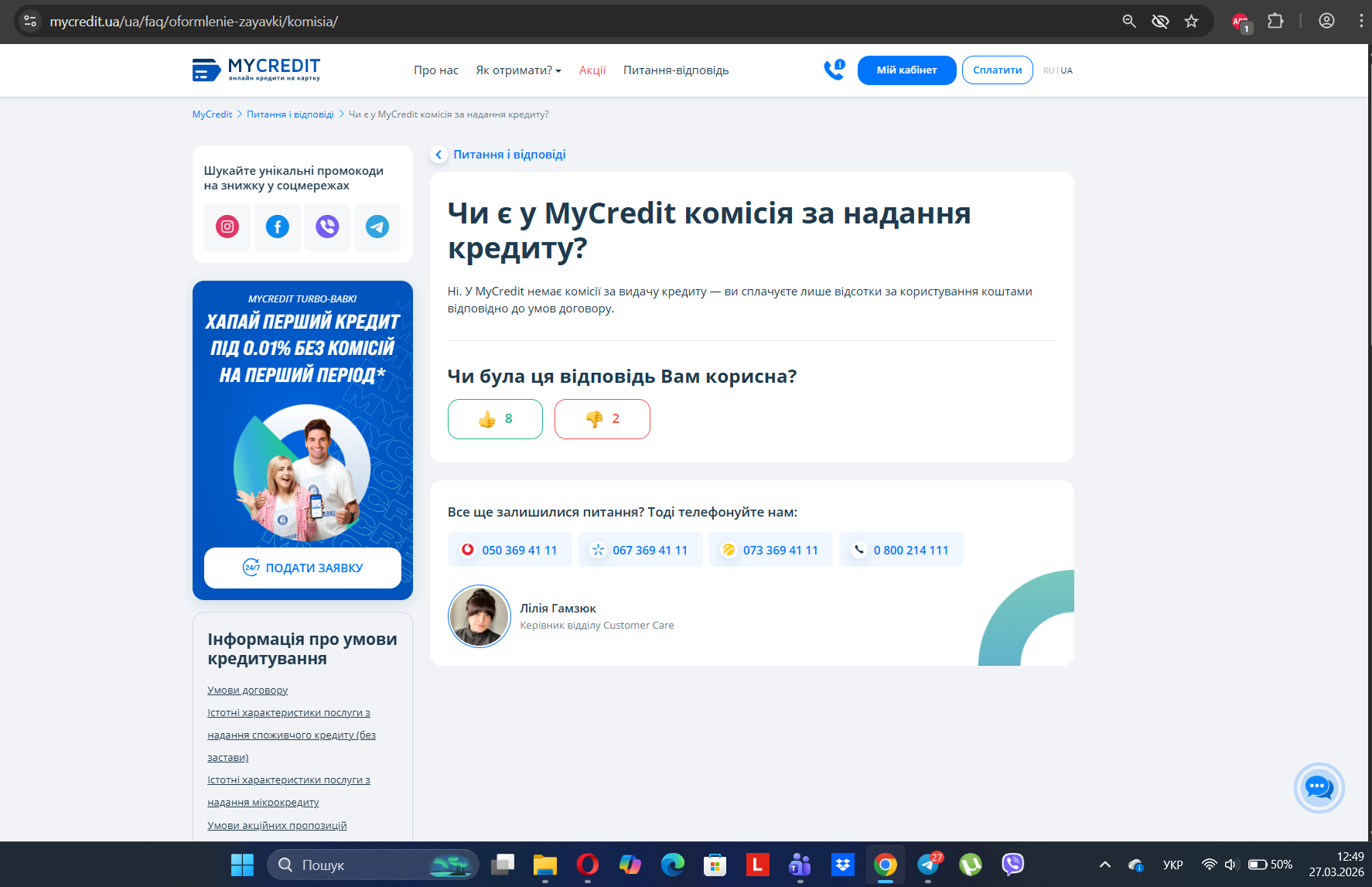Click the crossed-eye icon in the address bar
Screen dimensions: 1372x887
pos(1160,21)
